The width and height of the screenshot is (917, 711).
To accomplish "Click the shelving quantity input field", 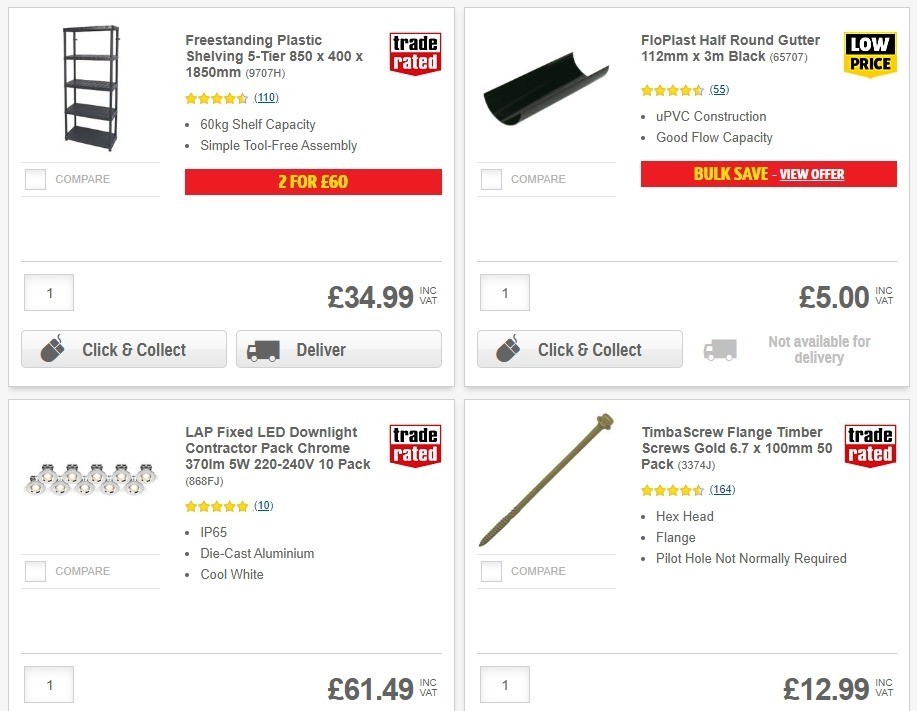I will click(x=48, y=293).
